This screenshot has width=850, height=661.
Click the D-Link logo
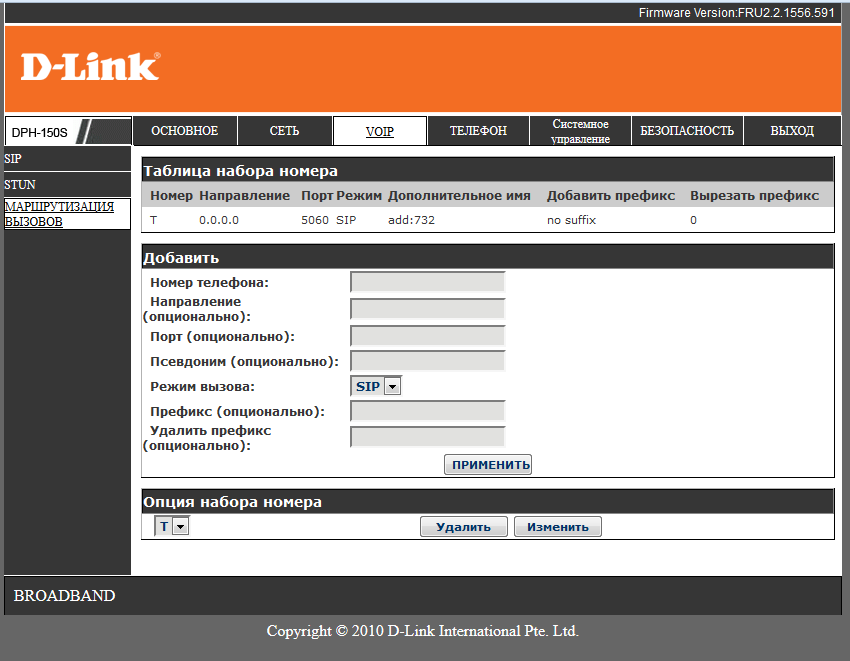(90, 67)
